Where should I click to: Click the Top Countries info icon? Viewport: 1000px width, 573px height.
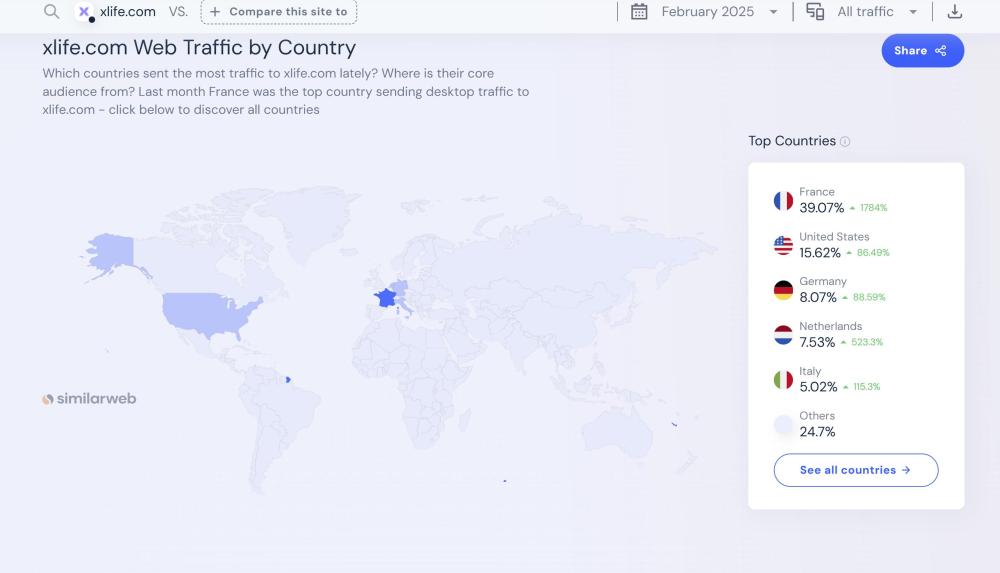pos(845,142)
